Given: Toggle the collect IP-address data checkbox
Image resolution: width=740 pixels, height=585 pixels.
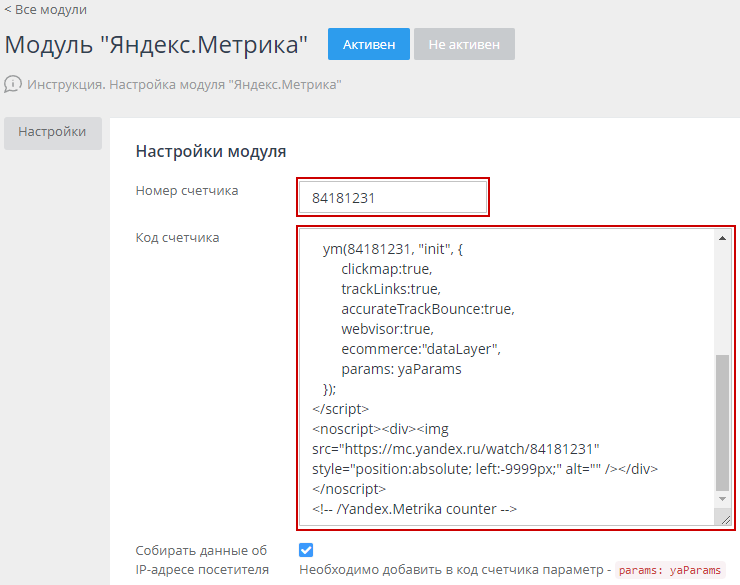Looking at the screenshot, I should click(x=306, y=550).
